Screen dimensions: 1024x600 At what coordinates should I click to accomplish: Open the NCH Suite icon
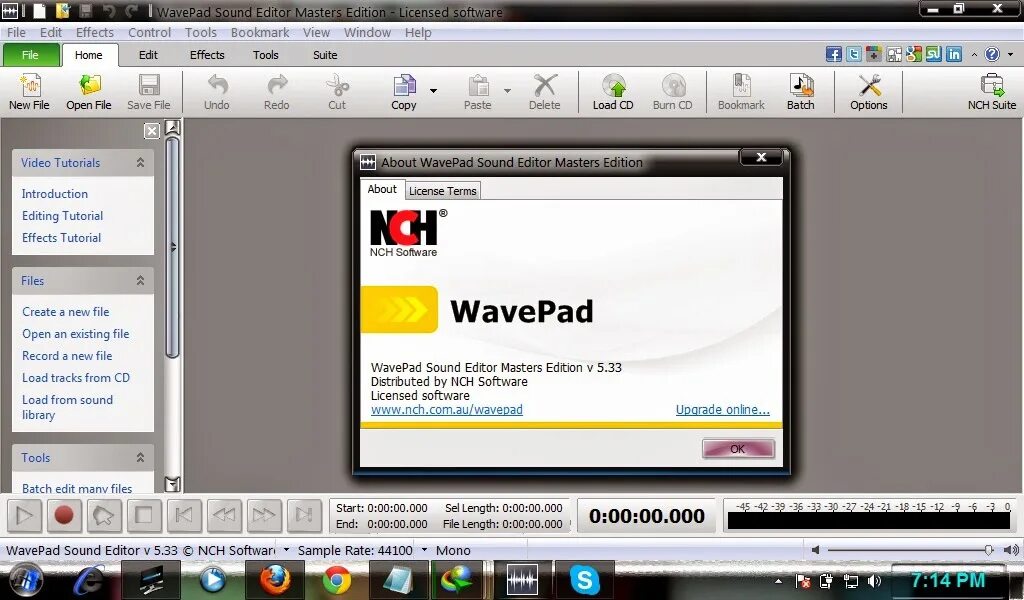coord(992,86)
